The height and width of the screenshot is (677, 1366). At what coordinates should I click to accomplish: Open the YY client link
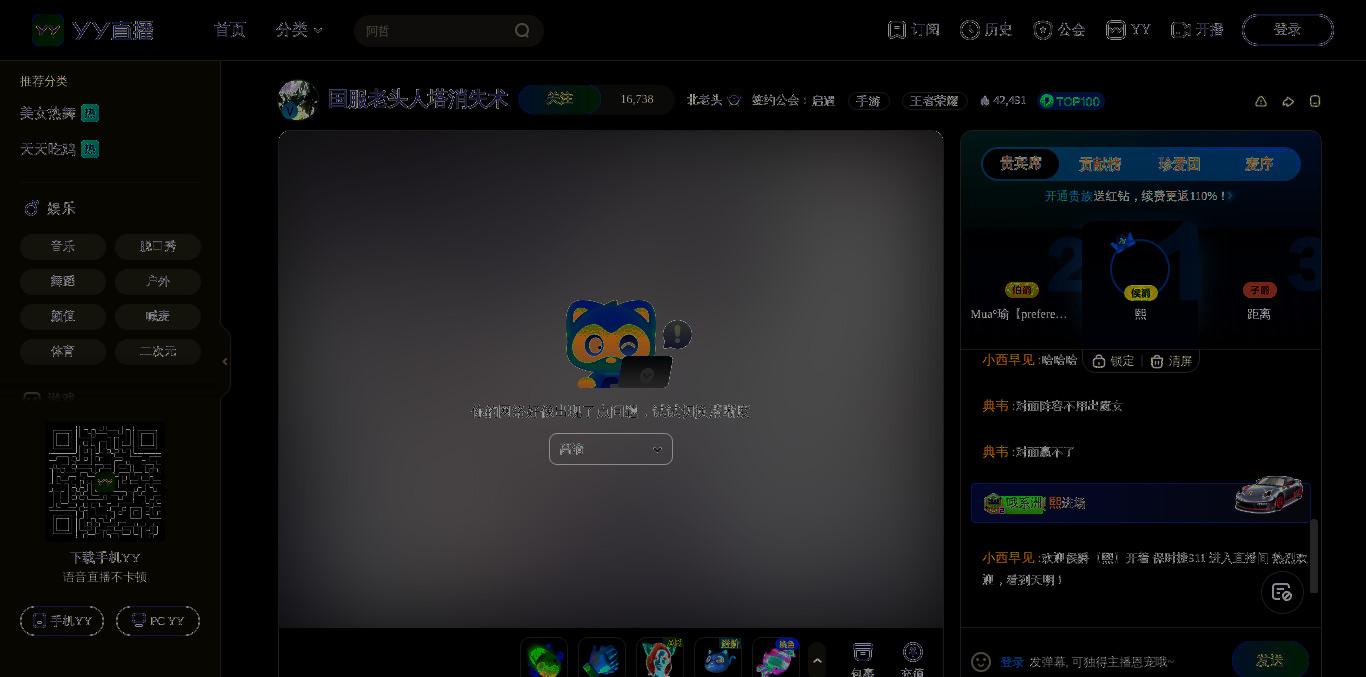coord(1128,30)
